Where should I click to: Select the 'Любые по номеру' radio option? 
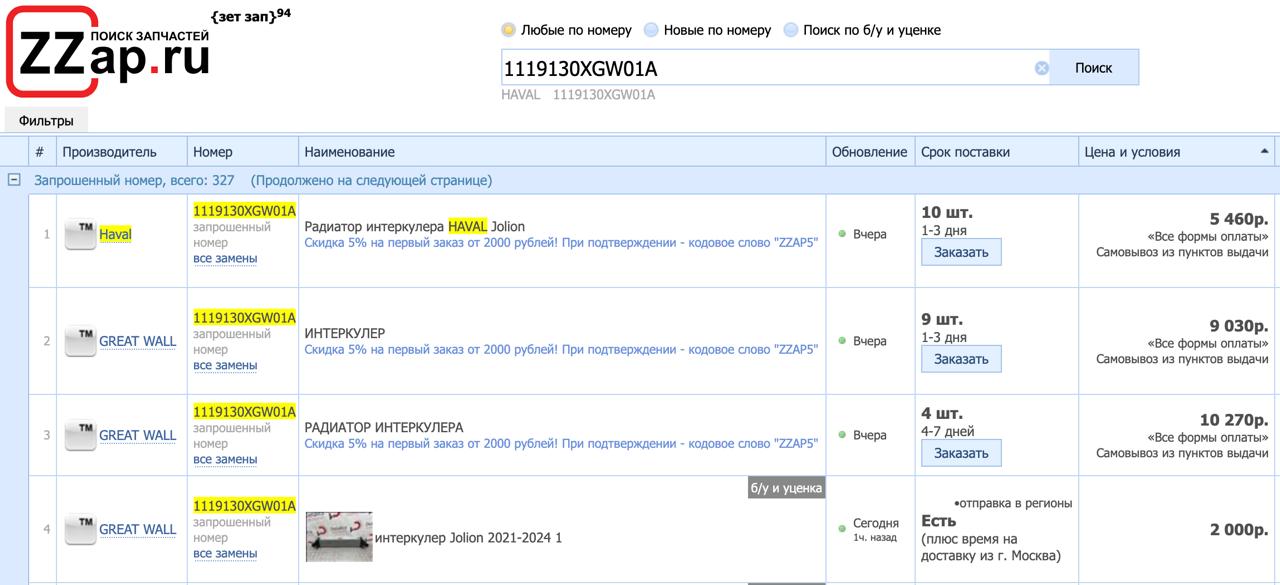coord(508,30)
